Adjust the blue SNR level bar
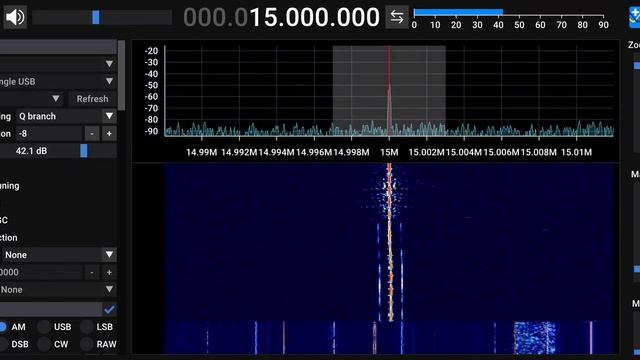 pyautogui.click(x=458, y=12)
